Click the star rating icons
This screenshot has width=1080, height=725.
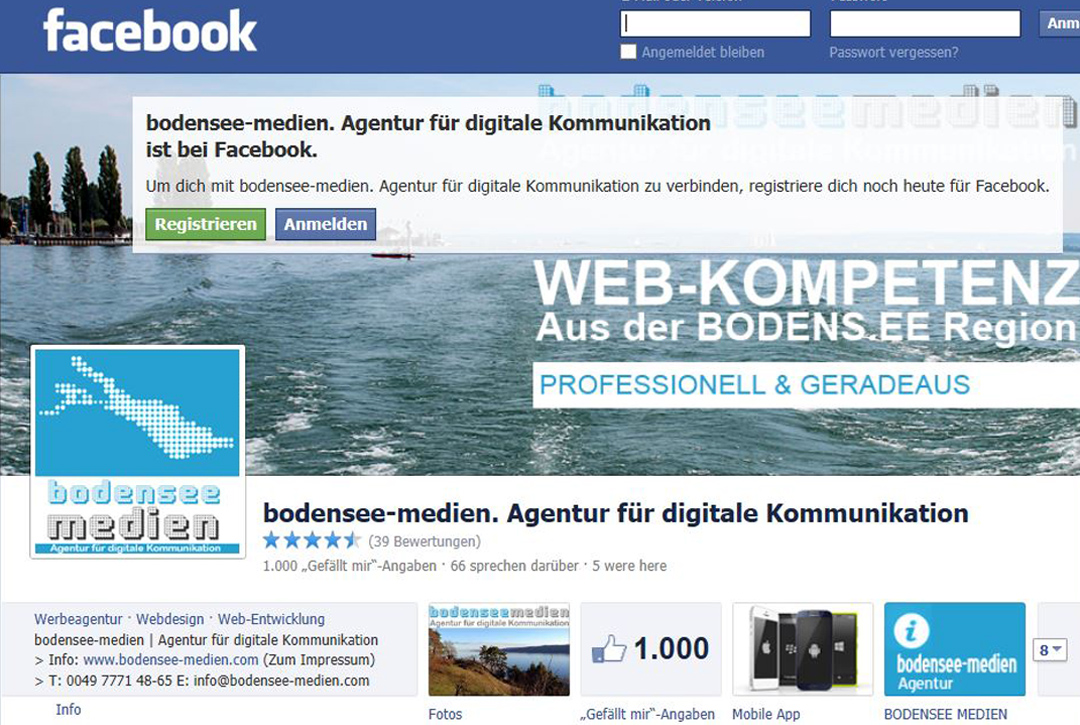(x=312, y=540)
